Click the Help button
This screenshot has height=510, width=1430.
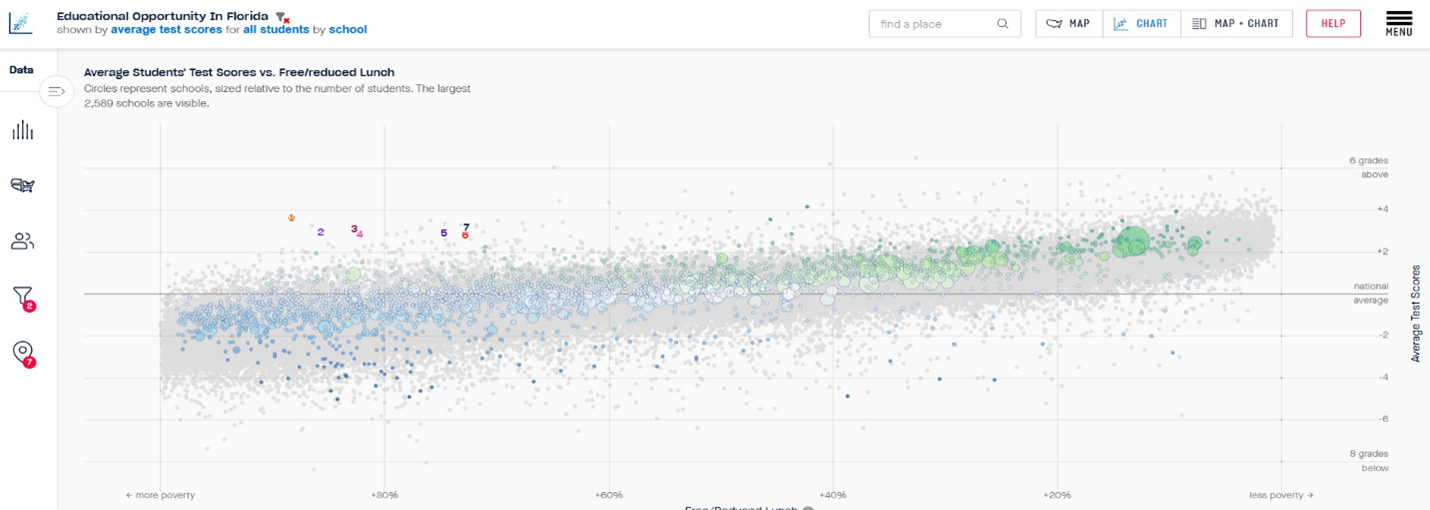[x=1333, y=24]
